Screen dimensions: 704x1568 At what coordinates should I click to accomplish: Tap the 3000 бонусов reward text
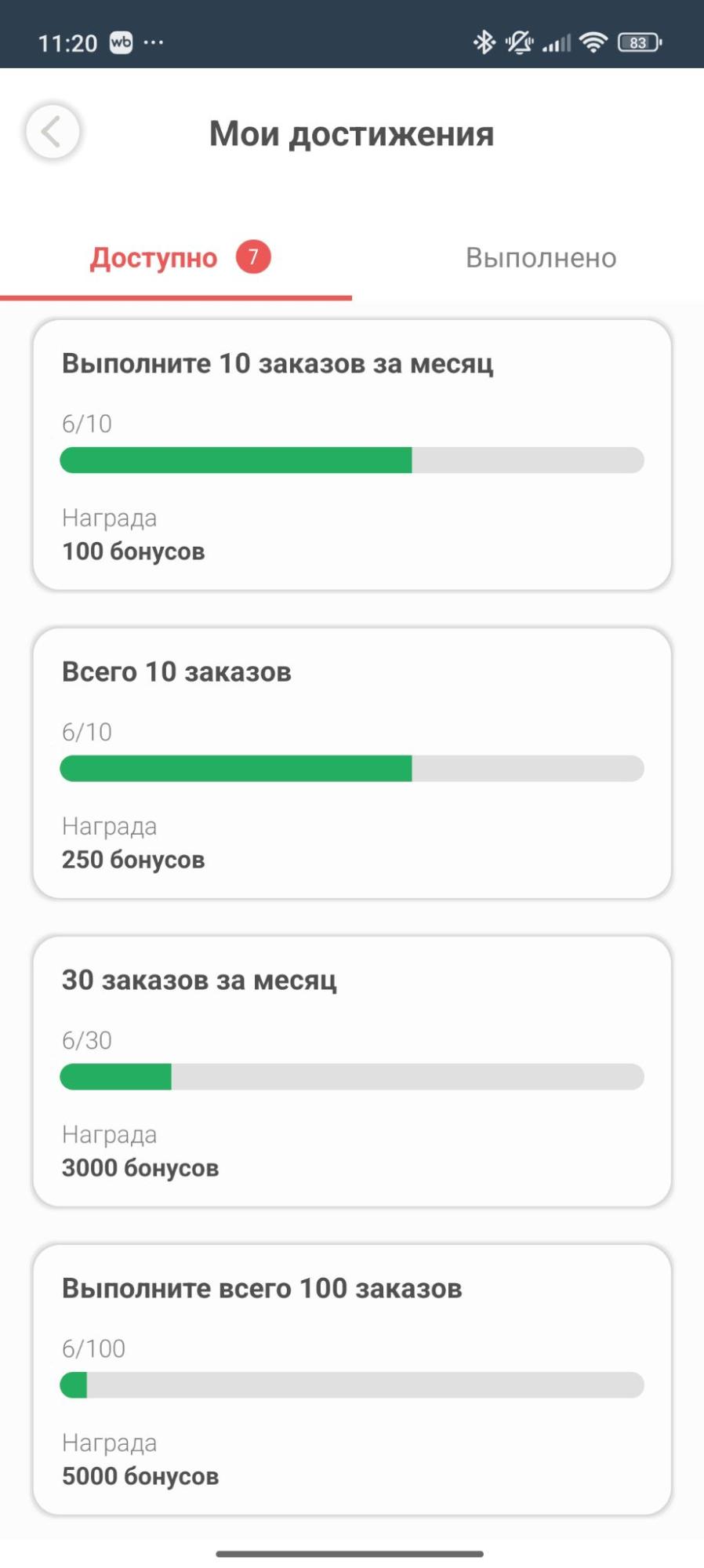[x=140, y=1168]
